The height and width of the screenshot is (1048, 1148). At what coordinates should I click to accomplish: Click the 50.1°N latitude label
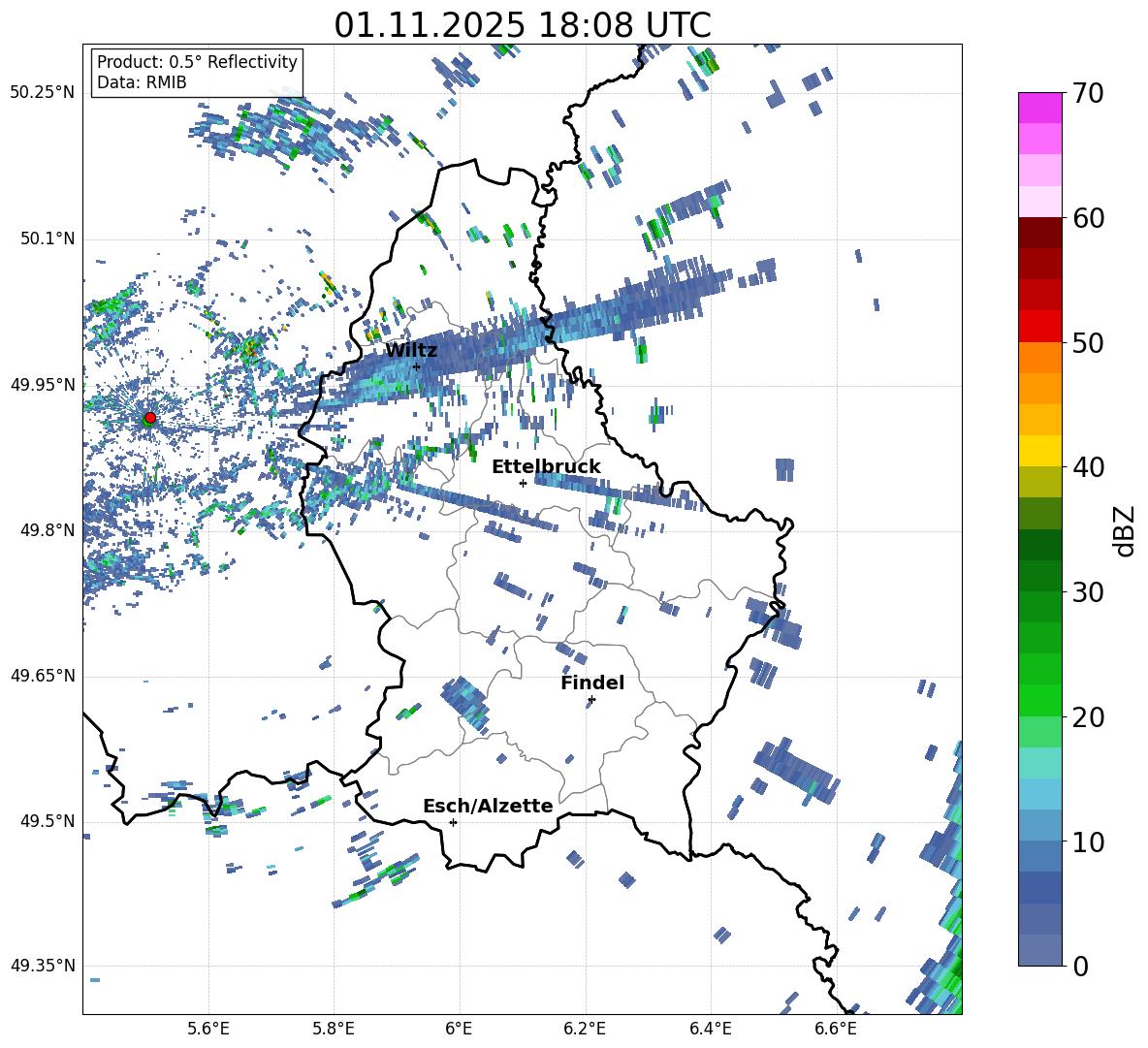pos(48,239)
